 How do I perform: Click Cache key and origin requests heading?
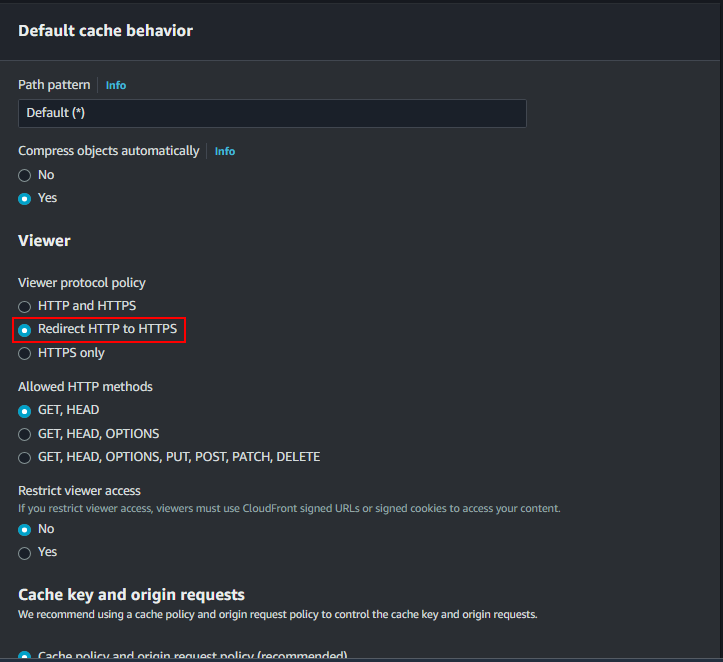pyautogui.click(x=131, y=595)
